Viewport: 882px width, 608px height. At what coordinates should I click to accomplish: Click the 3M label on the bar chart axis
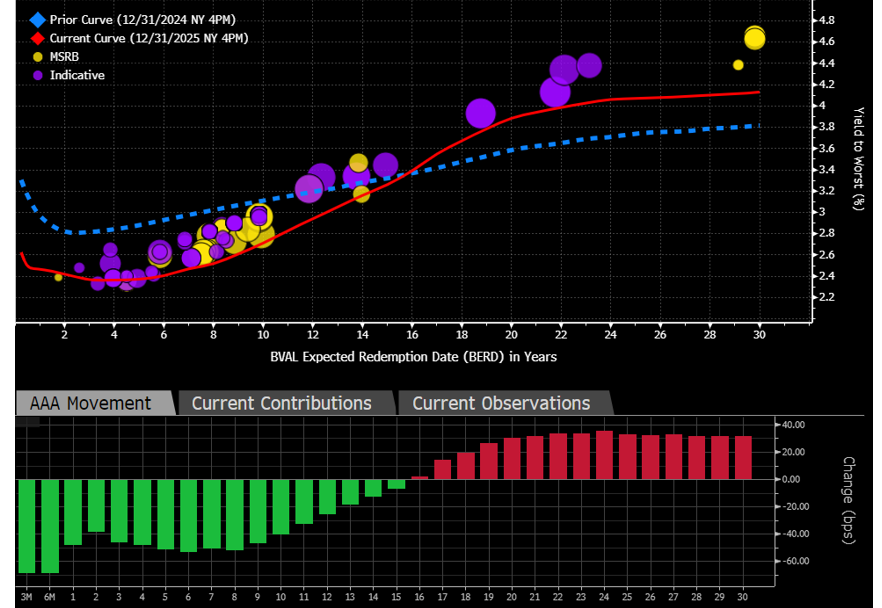[x=26, y=597]
